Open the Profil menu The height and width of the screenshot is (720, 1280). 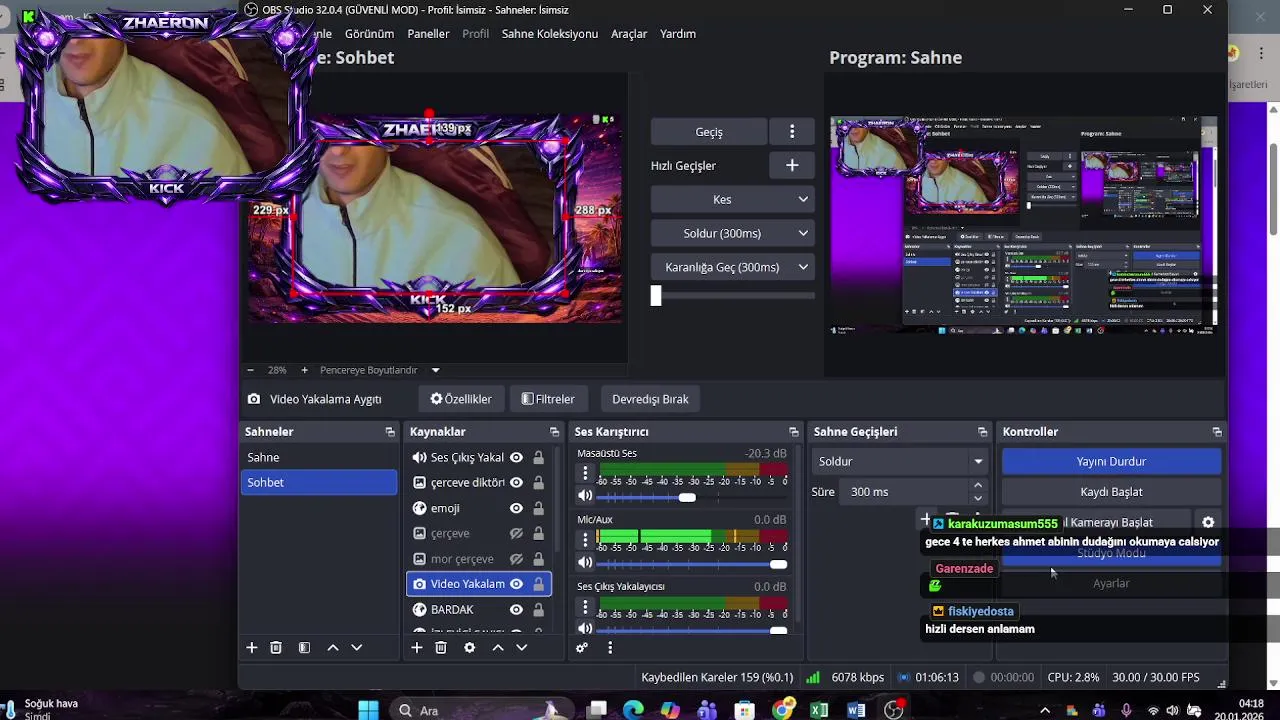click(475, 34)
